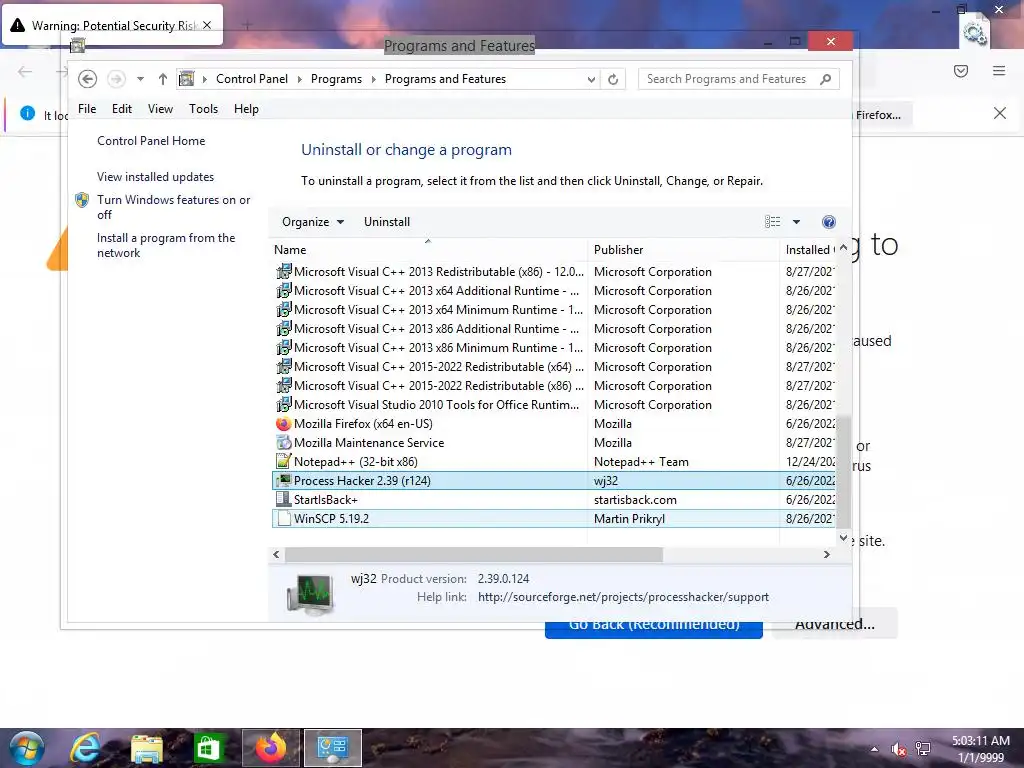Click the Process Hacker program icon in list
Image resolution: width=1024 pixels, height=768 pixels.
pyautogui.click(x=283, y=481)
